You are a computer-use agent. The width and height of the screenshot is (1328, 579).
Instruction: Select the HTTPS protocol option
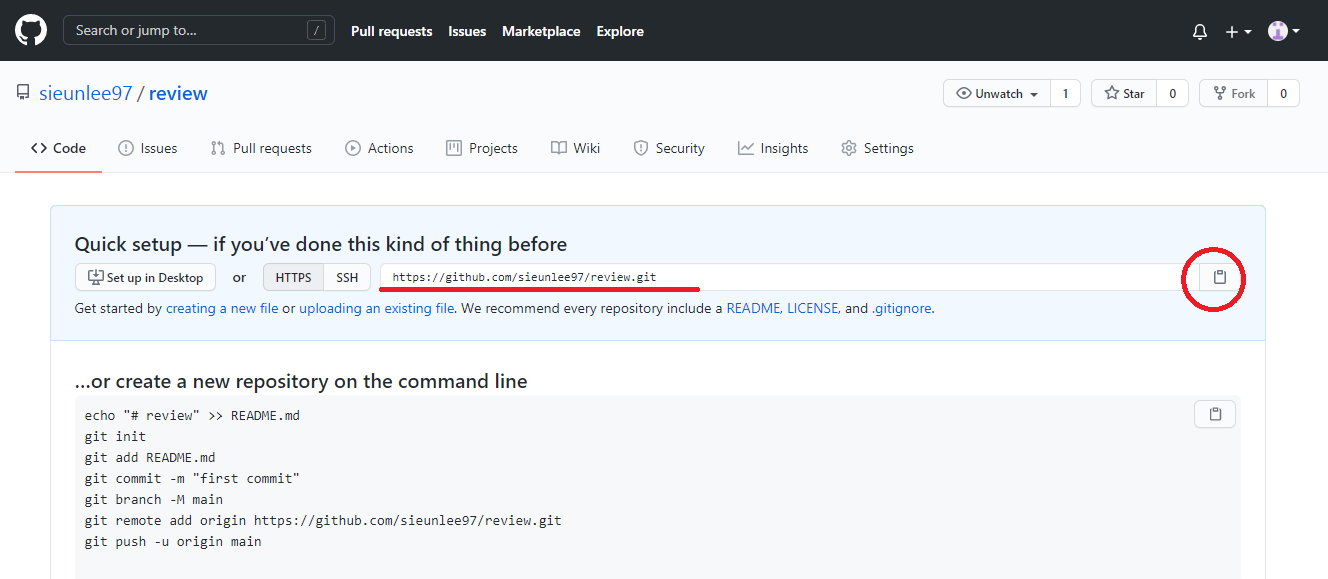click(293, 277)
